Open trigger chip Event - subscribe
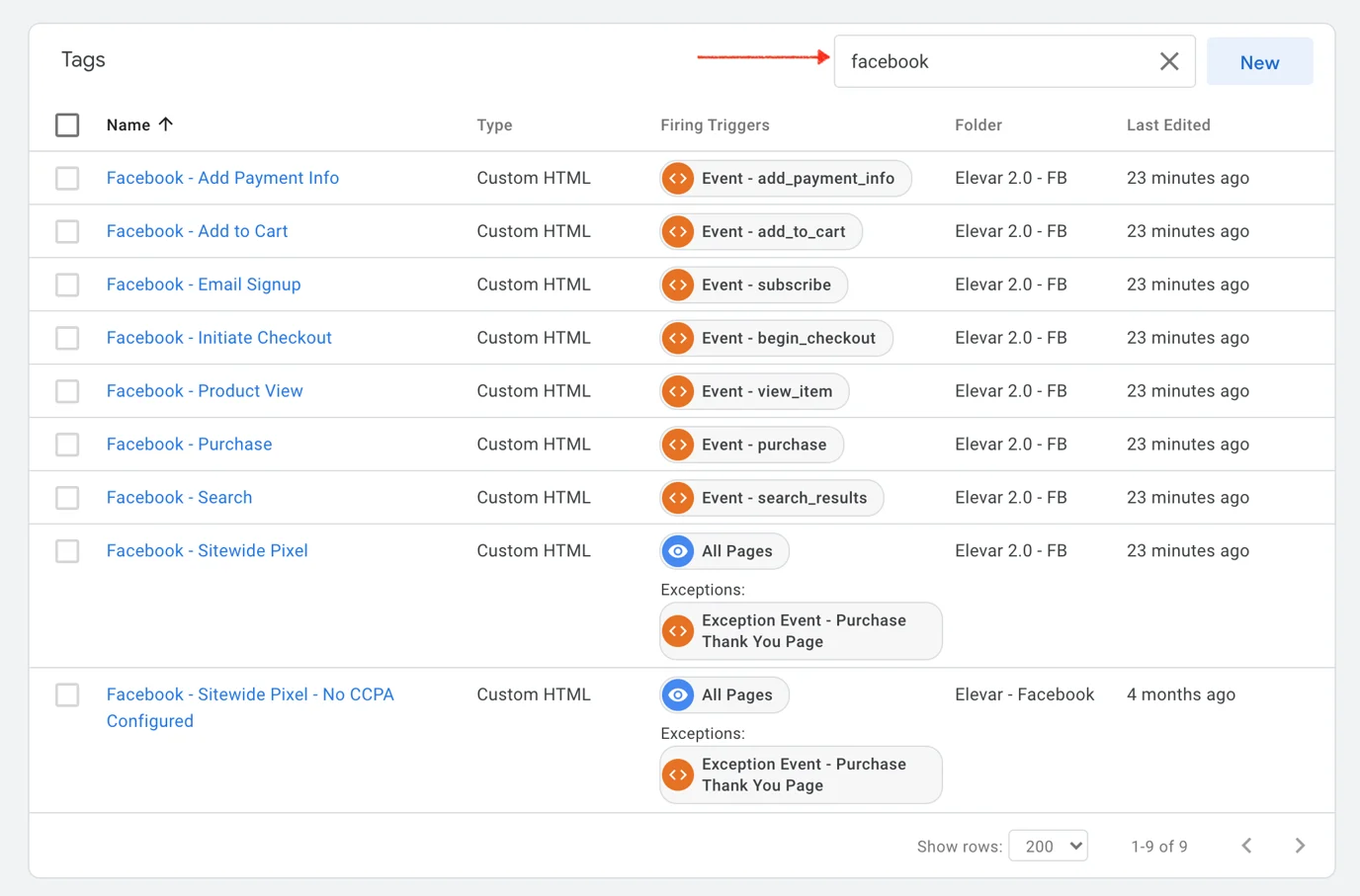The height and width of the screenshot is (896, 1360). [x=754, y=285]
